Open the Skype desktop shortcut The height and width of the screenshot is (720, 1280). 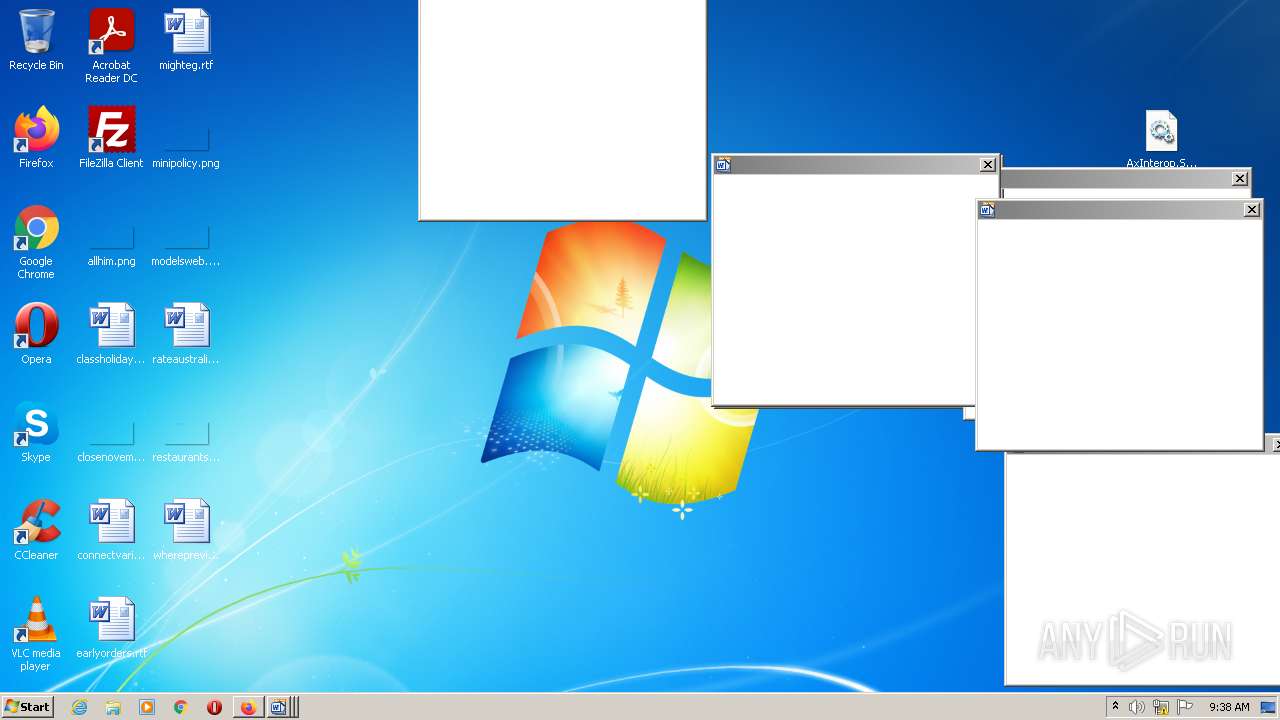36,432
